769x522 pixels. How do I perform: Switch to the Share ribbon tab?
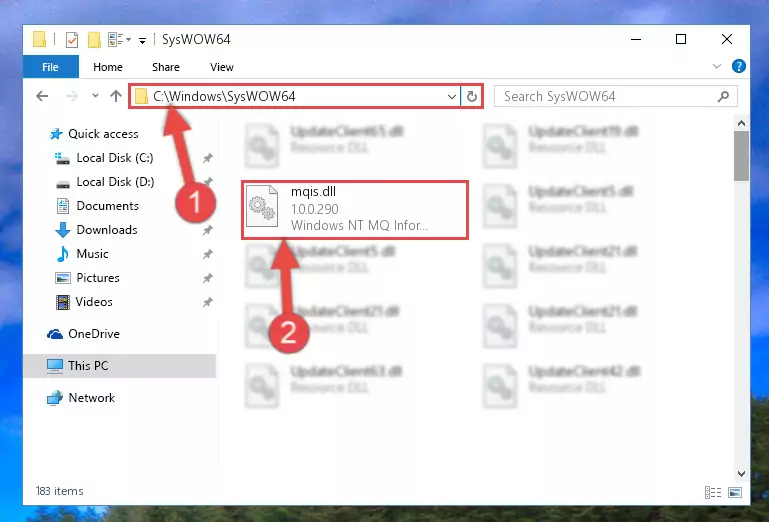pos(166,67)
